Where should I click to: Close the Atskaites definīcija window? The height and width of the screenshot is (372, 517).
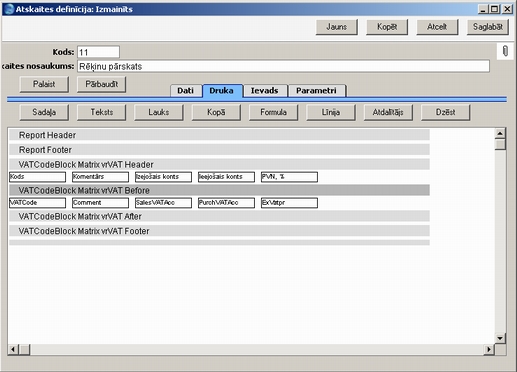coord(507,9)
